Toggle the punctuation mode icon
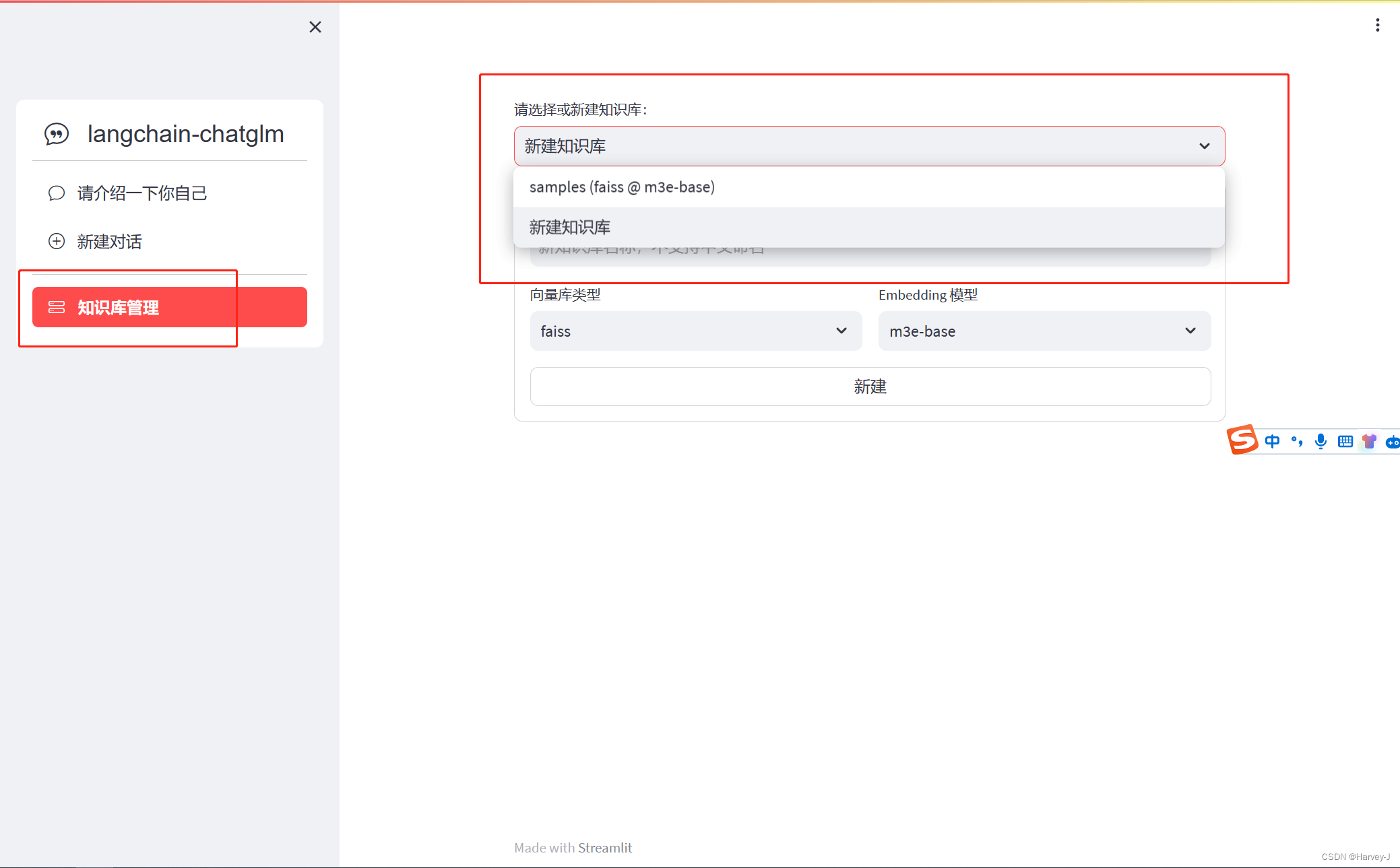Image resolution: width=1400 pixels, height=868 pixels. (x=1296, y=441)
